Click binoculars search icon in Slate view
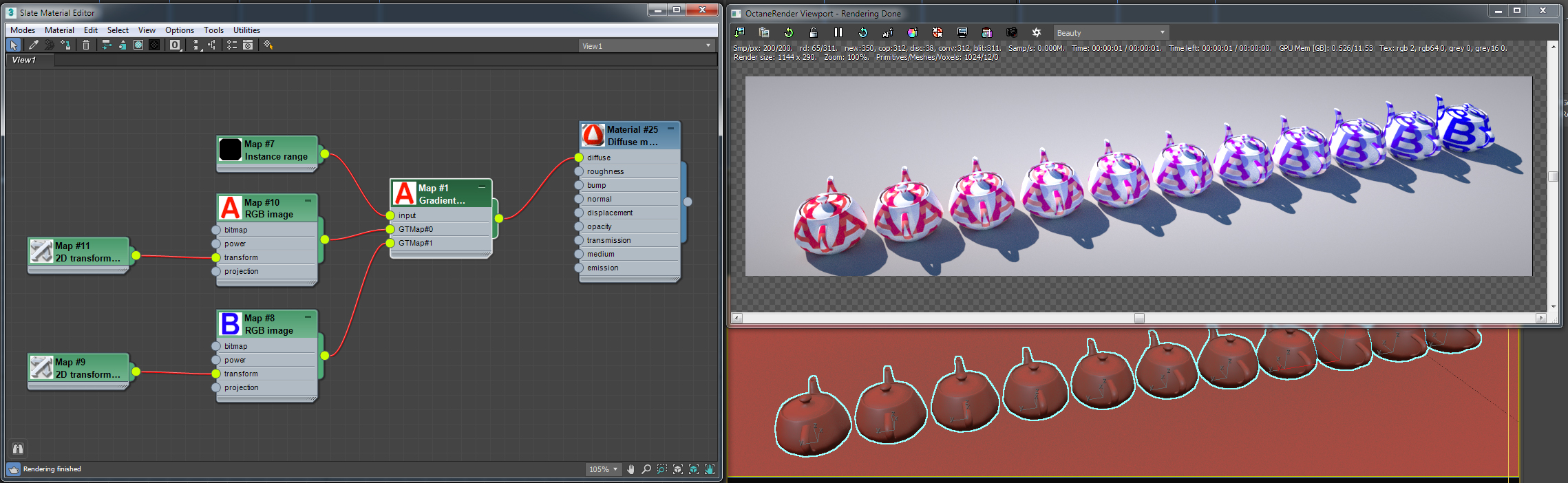Viewport: 1568px width, 483px height. coord(18,449)
